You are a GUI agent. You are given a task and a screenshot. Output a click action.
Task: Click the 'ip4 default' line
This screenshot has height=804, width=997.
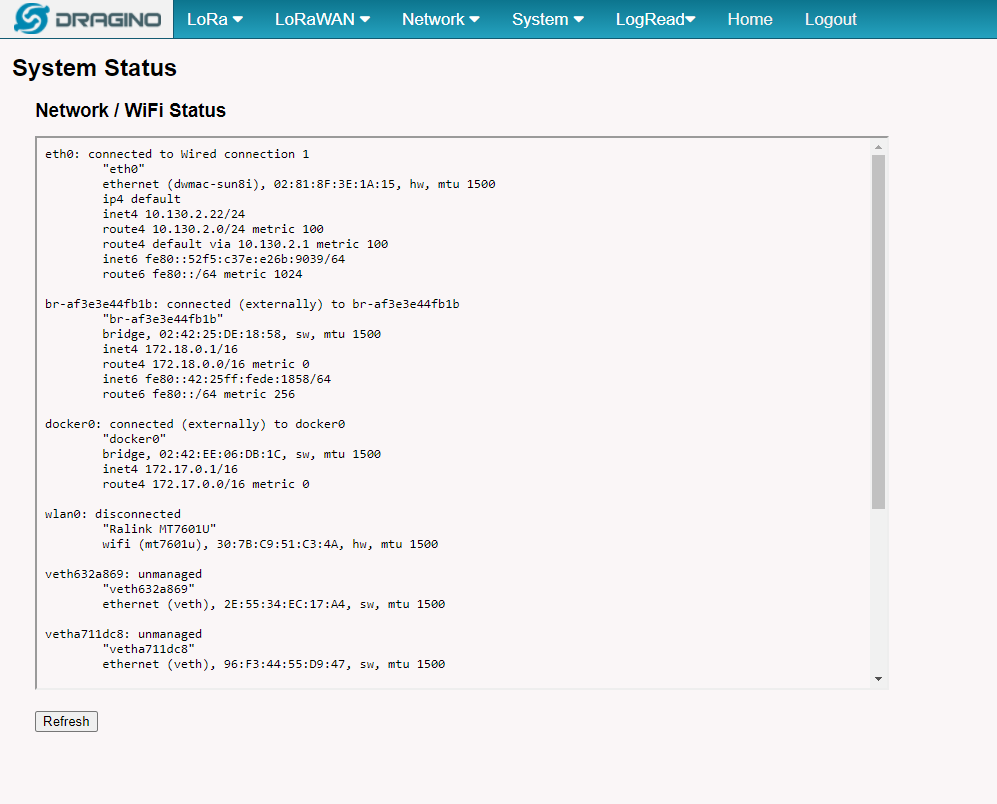(141, 198)
